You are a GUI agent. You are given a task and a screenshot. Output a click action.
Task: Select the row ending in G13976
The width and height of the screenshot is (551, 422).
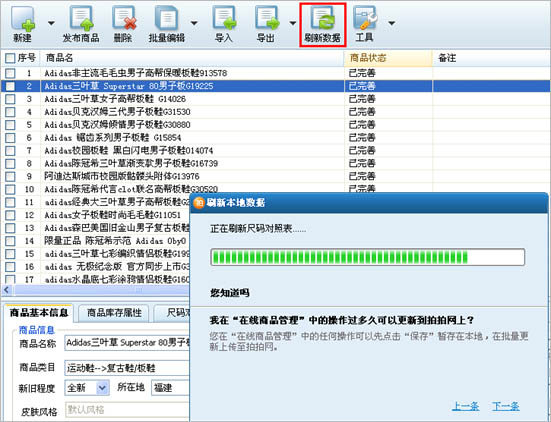(x=276, y=176)
